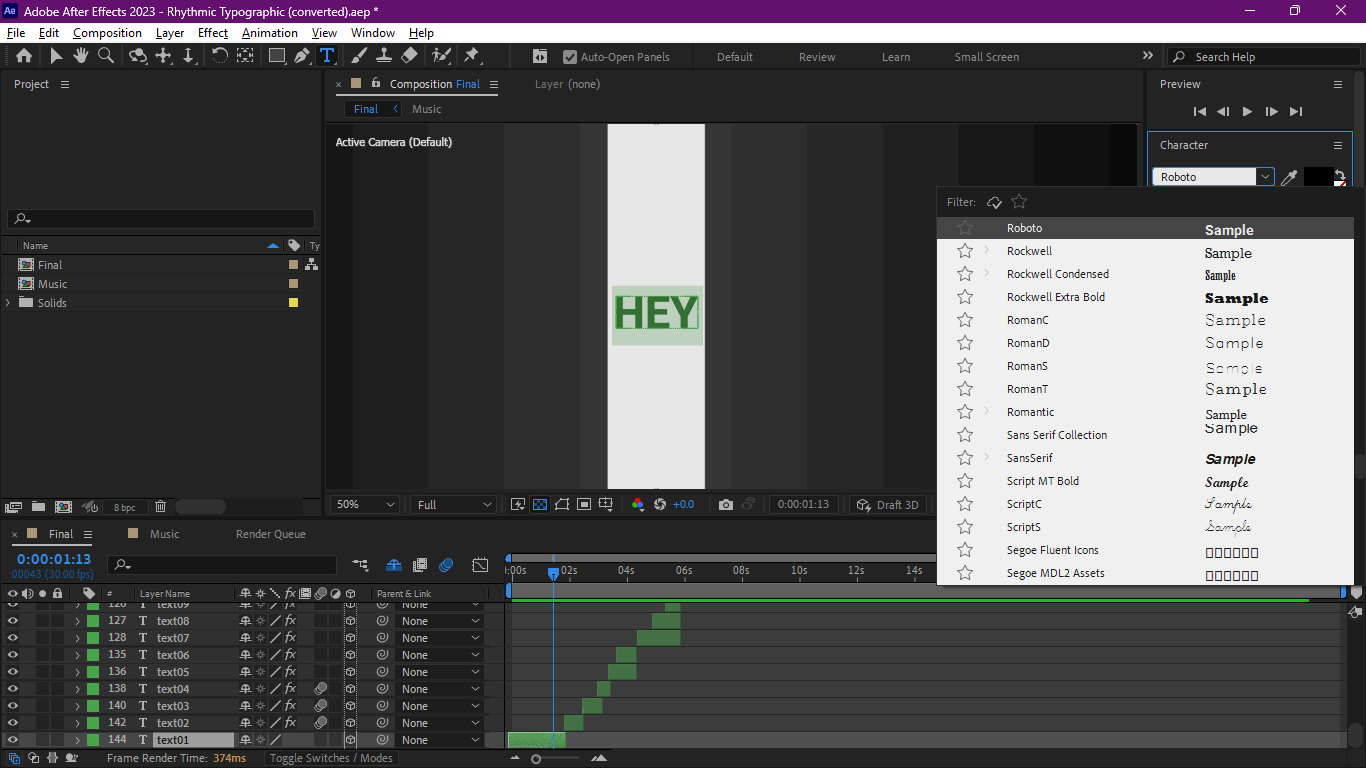Toggle mask and shape path visibility
The width and height of the screenshot is (1366, 768).
pos(562,504)
